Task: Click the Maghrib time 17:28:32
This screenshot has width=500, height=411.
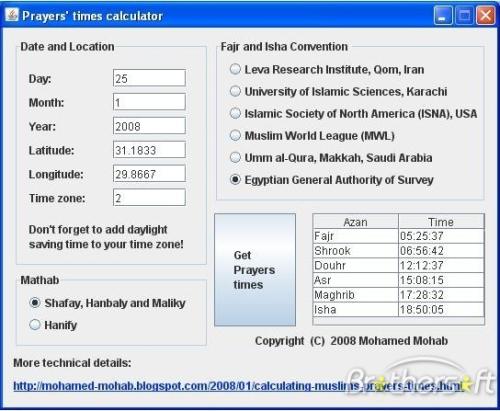Action: (x=441, y=295)
